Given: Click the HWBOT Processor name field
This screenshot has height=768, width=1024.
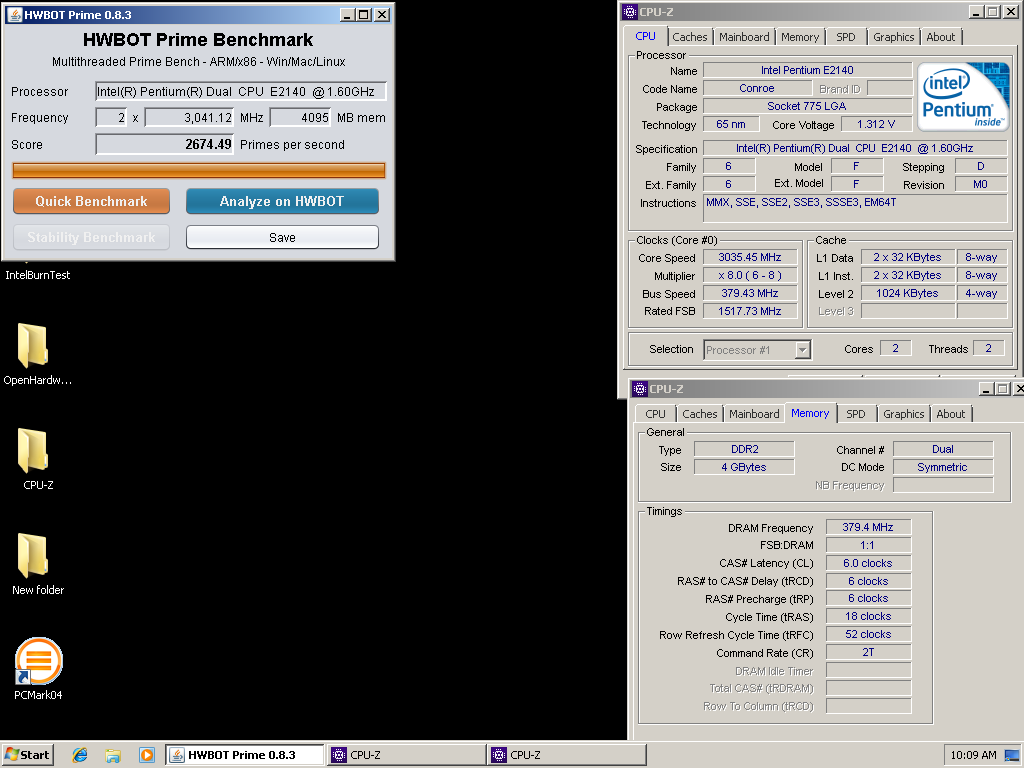Looking at the screenshot, I should (x=241, y=91).
